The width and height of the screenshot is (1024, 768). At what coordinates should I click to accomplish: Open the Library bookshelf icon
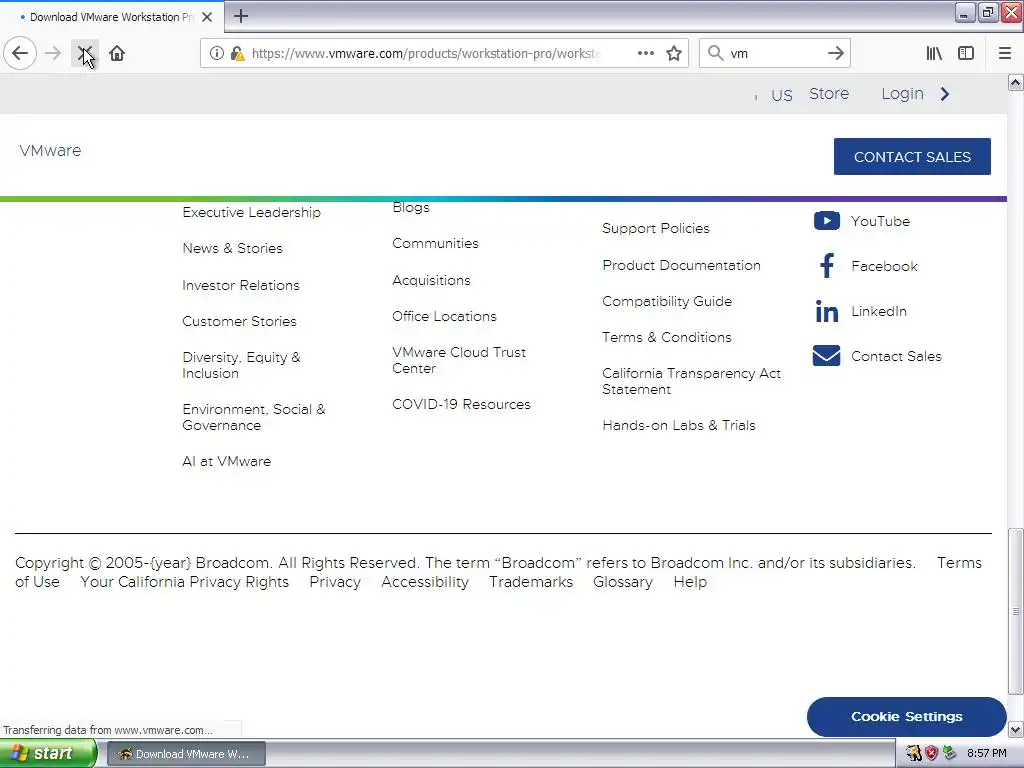(x=934, y=53)
